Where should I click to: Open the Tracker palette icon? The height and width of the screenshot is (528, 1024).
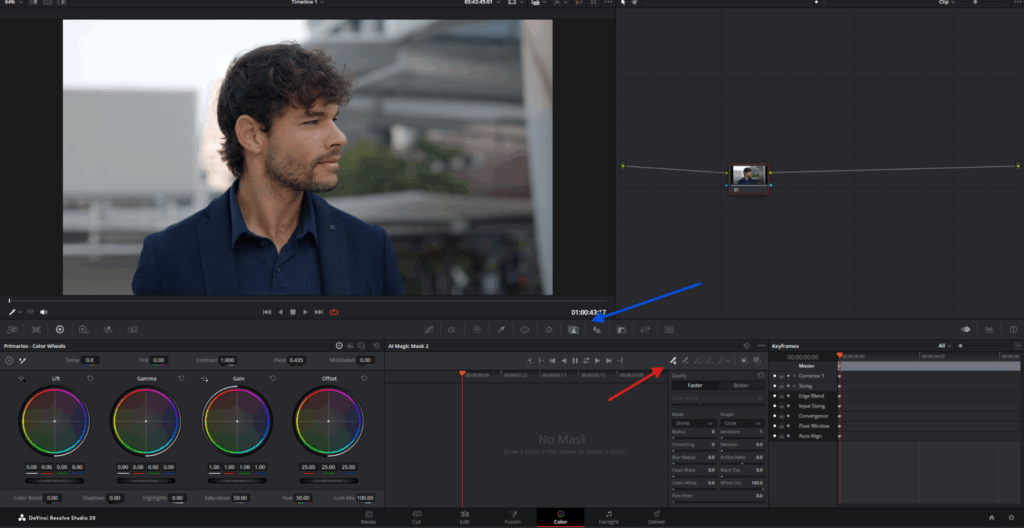click(549, 330)
